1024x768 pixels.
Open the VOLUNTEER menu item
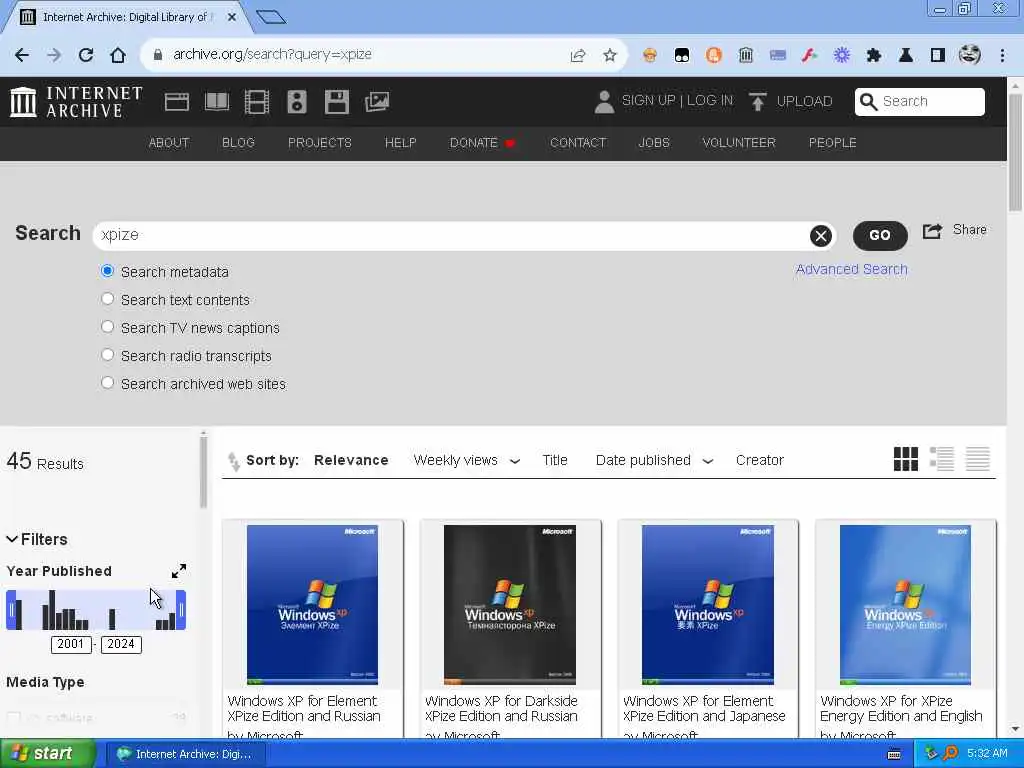pyautogui.click(x=739, y=143)
